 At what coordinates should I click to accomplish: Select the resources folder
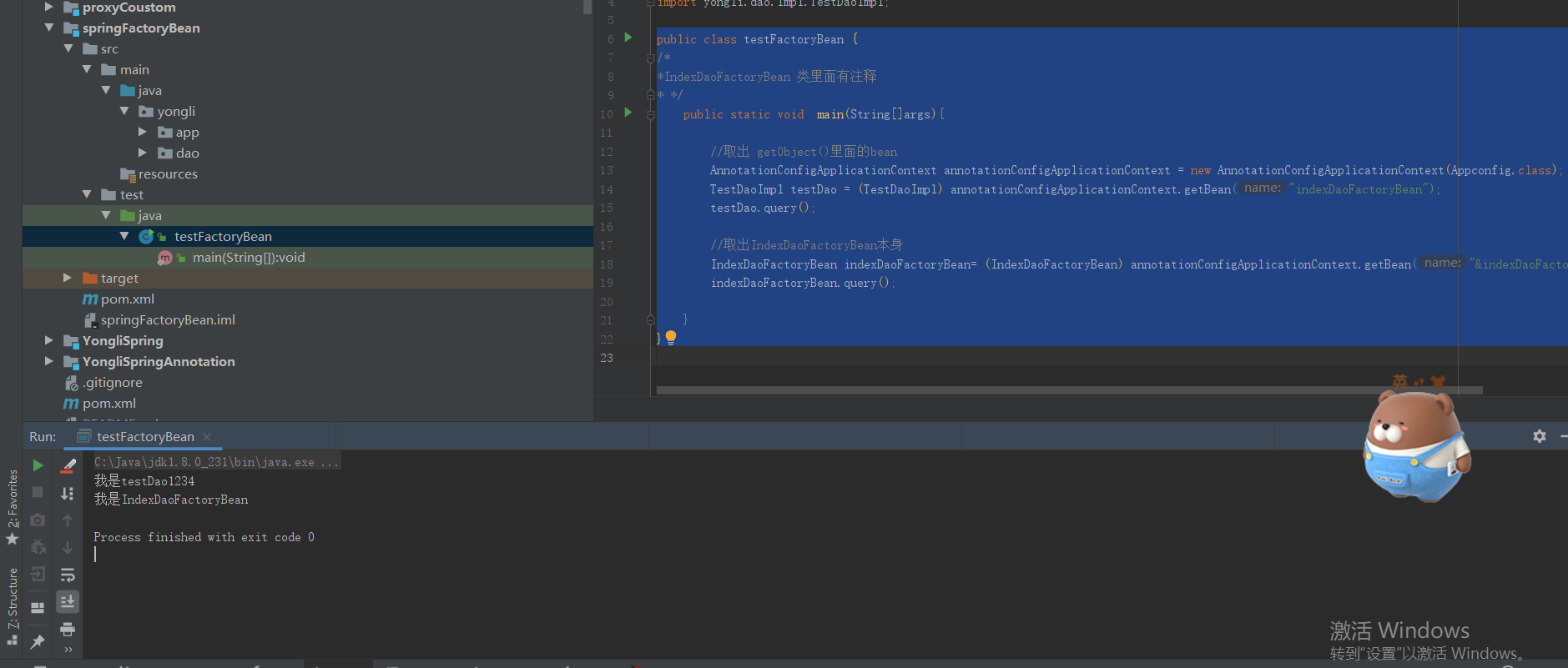(x=168, y=174)
